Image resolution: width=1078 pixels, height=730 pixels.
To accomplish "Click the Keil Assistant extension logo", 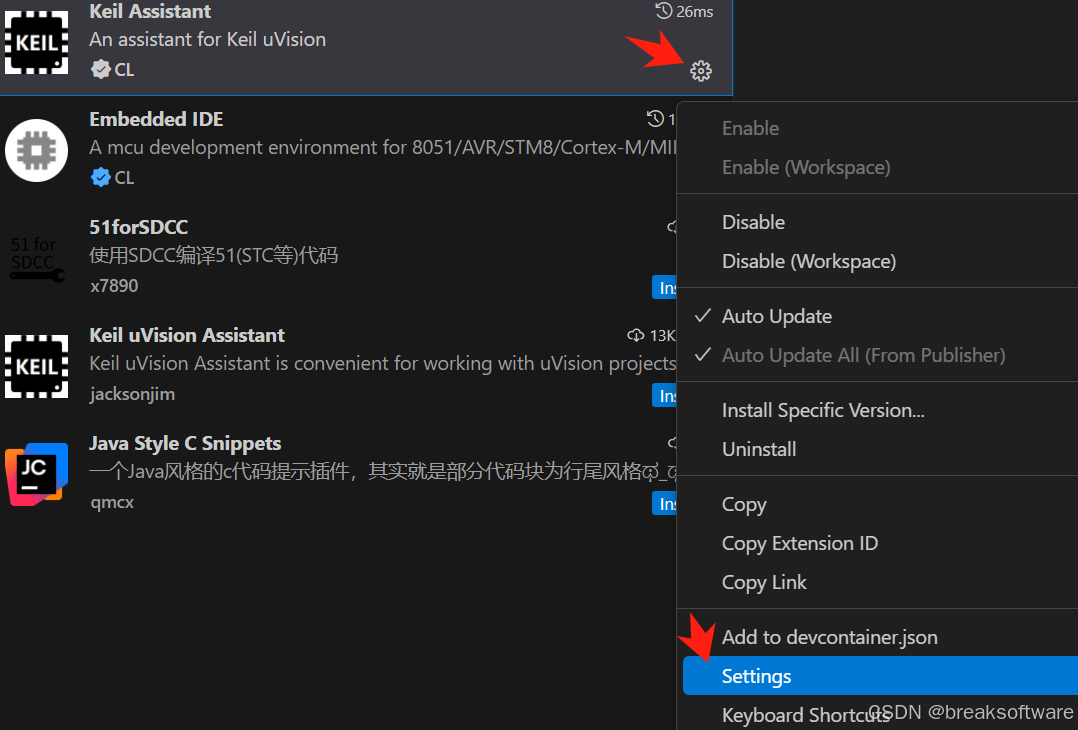I will click(x=36, y=43).
